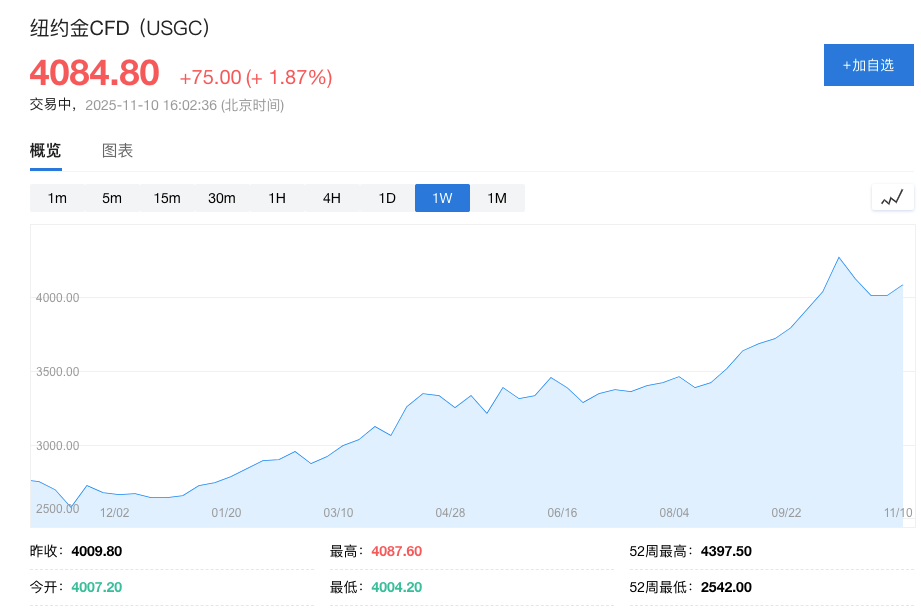
Task: Click the 12/02 date label on chart
Action: coord(115,513)
